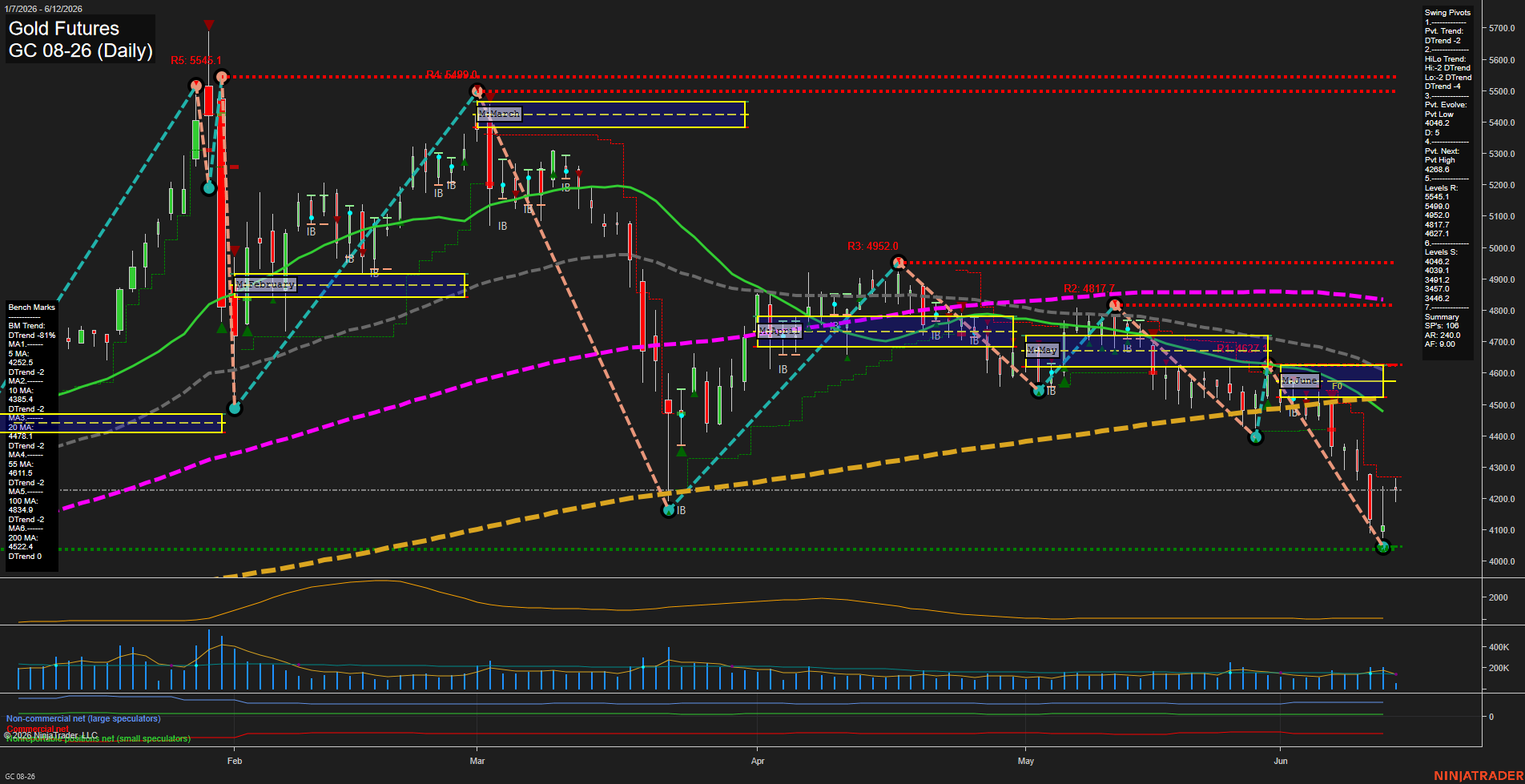Click the late-March swing pivot low circle

[x=669, y=510]
